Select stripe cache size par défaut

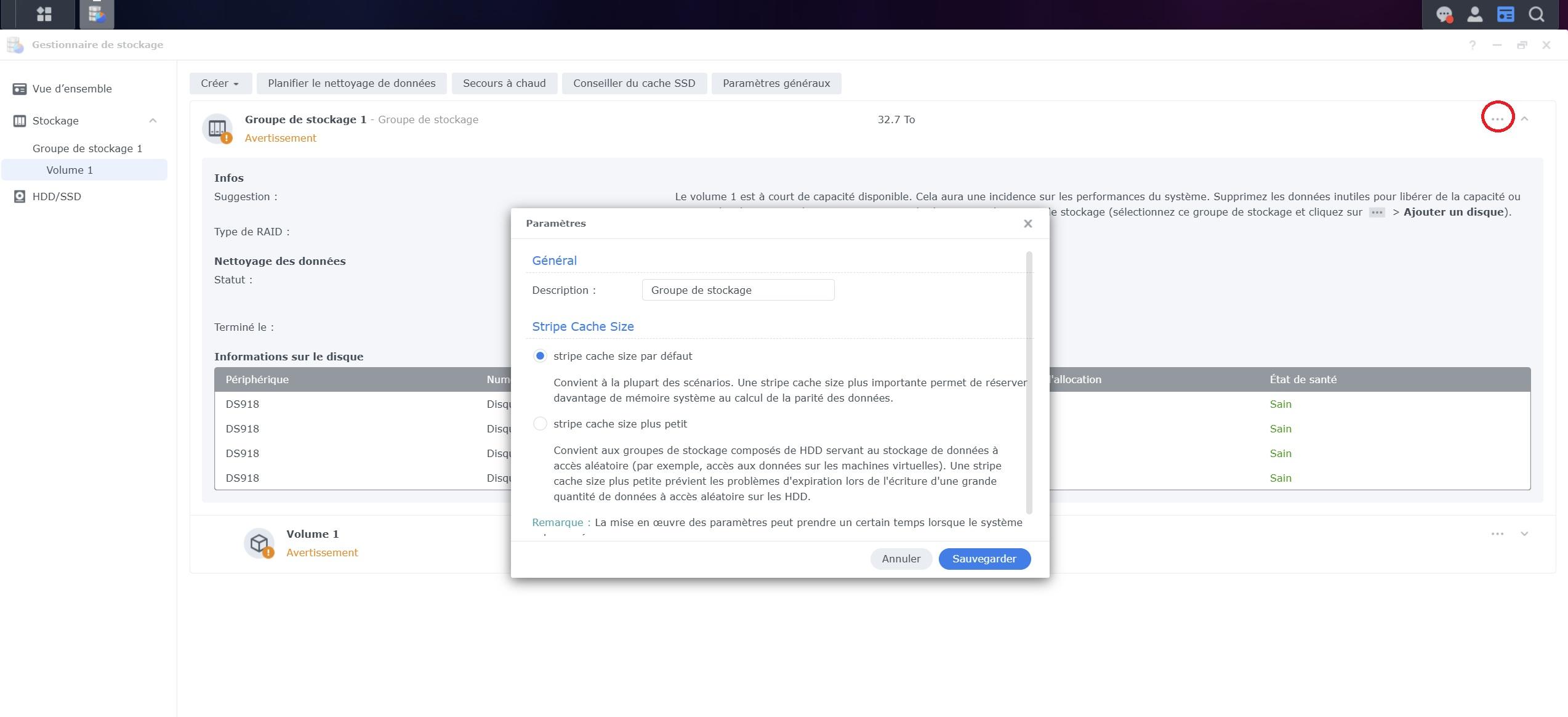pos(540,356)
